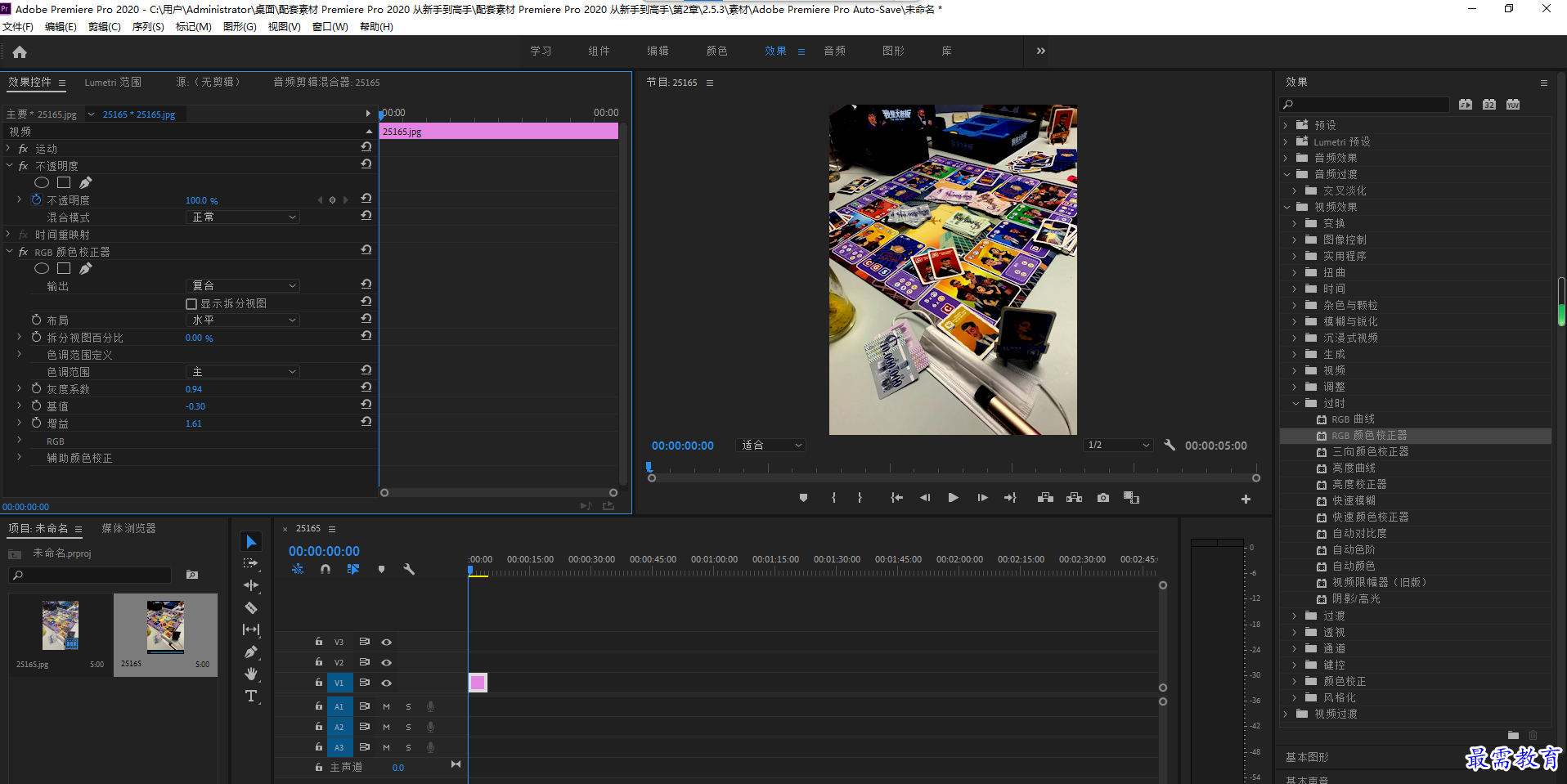Screen dimensions: 1567x784
Task: Toggle timeline Snap magnet icon
Action: click(x=326, y=569)
